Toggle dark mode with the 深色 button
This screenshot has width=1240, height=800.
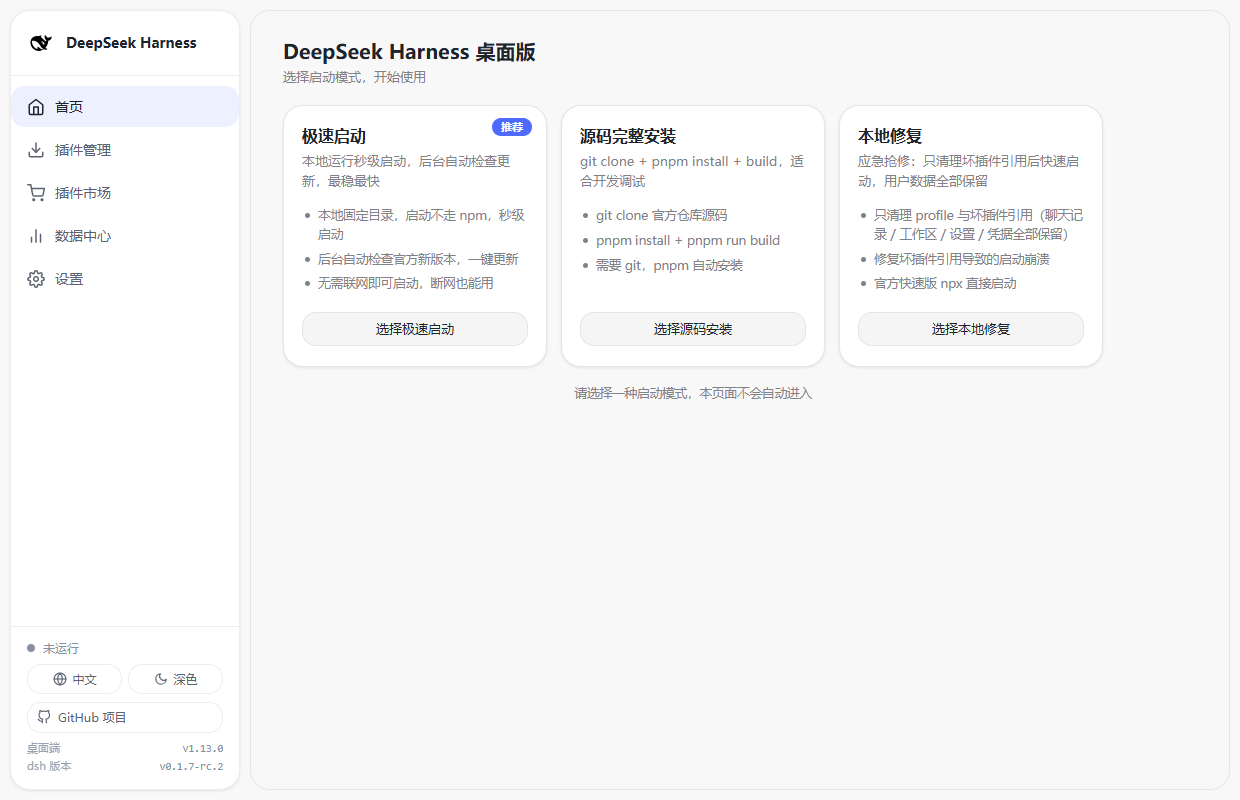pos(175,679)
